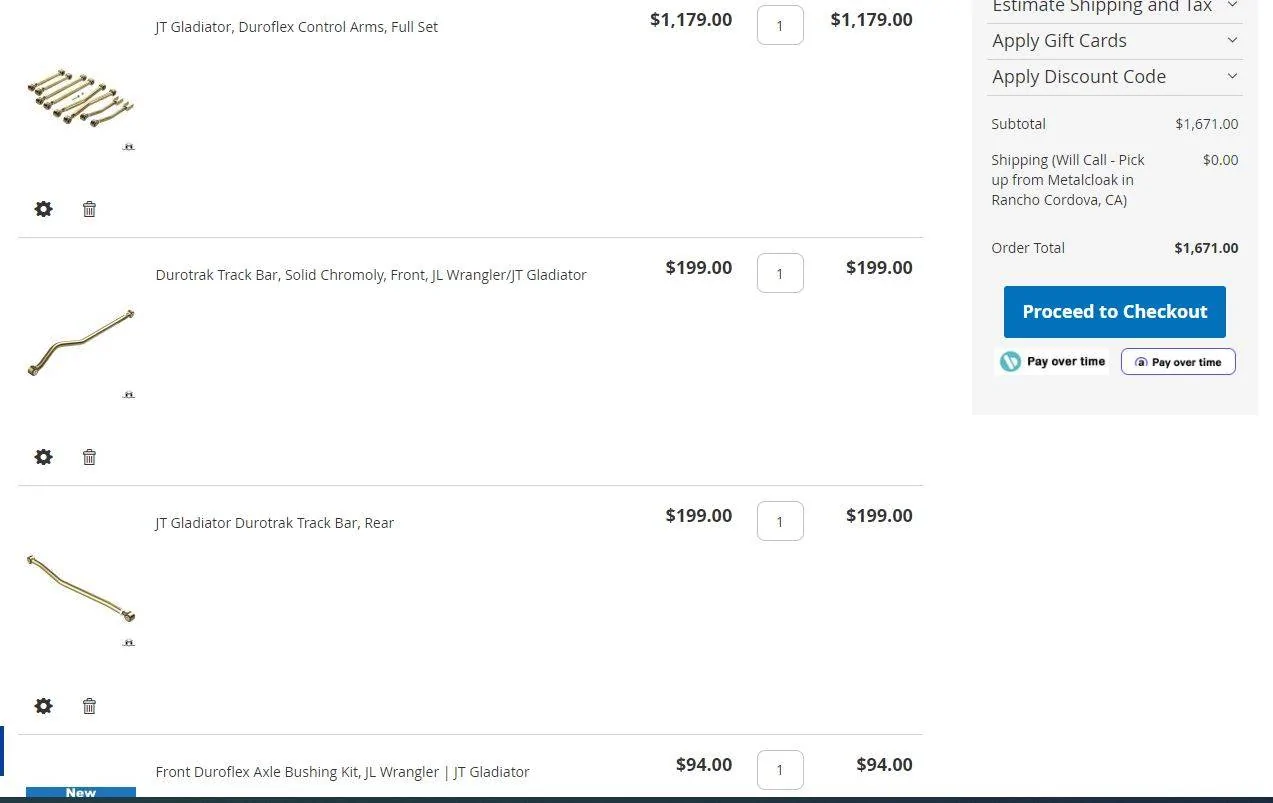This screenshot has width=1273, height=803.
Task: Click quantity field for Duroflex Control Arms
Action: (780, 26)
